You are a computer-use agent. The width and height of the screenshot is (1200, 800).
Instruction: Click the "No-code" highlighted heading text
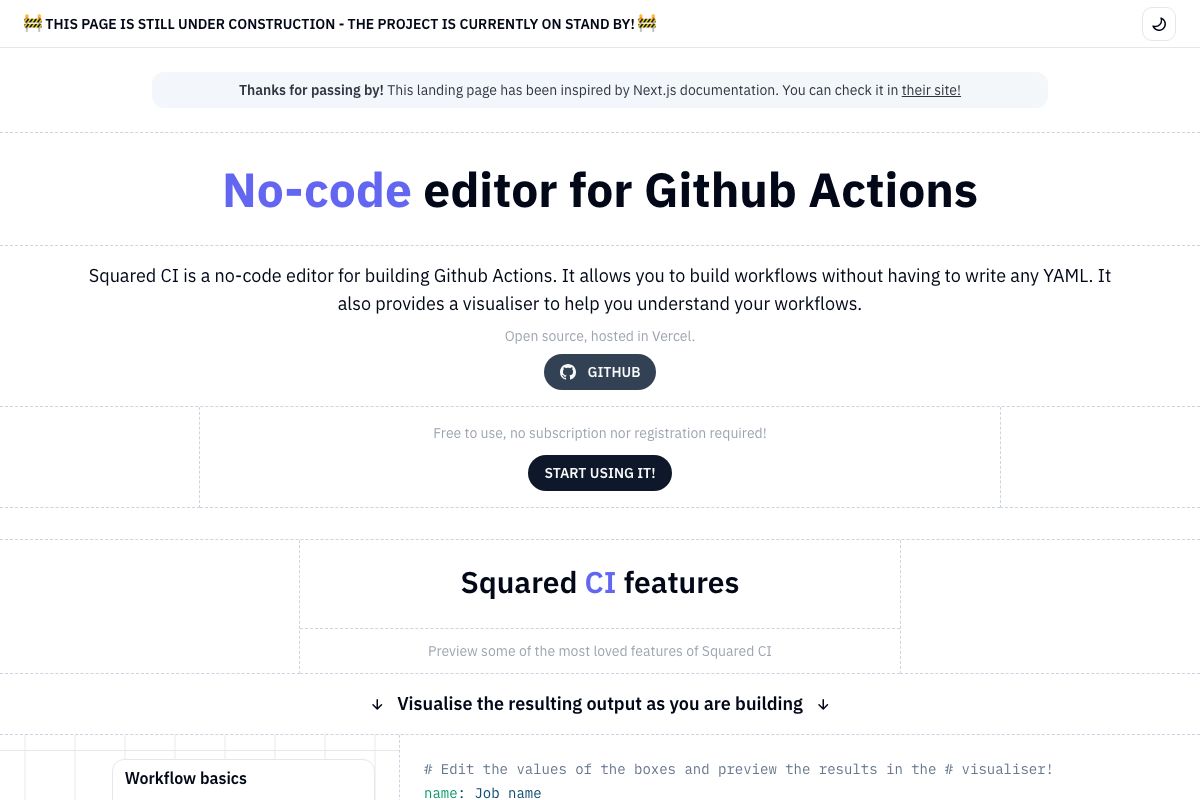[x=317, y=189]
